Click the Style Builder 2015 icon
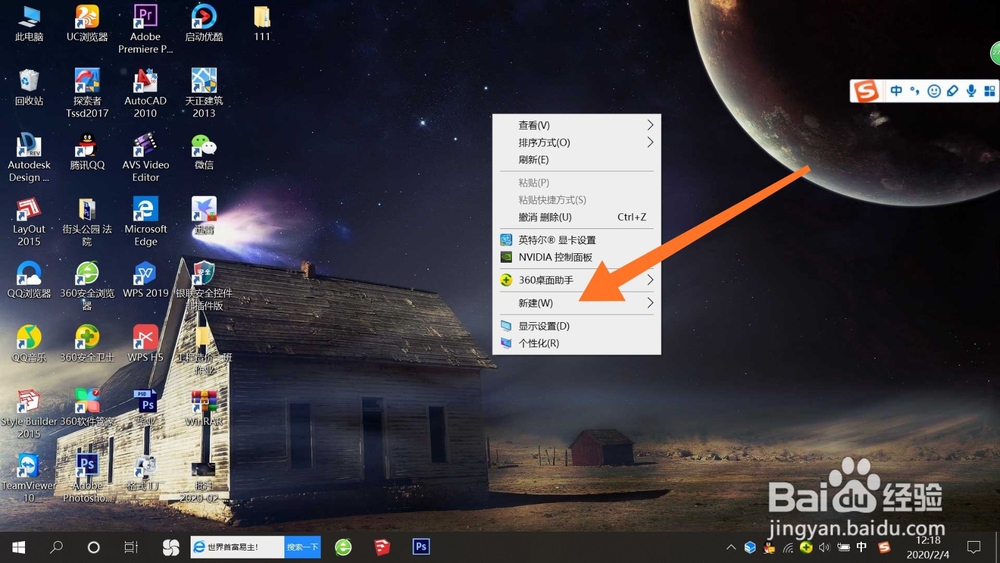Image resolution: width=1000 pixels, height=563 pixels. 29,414
